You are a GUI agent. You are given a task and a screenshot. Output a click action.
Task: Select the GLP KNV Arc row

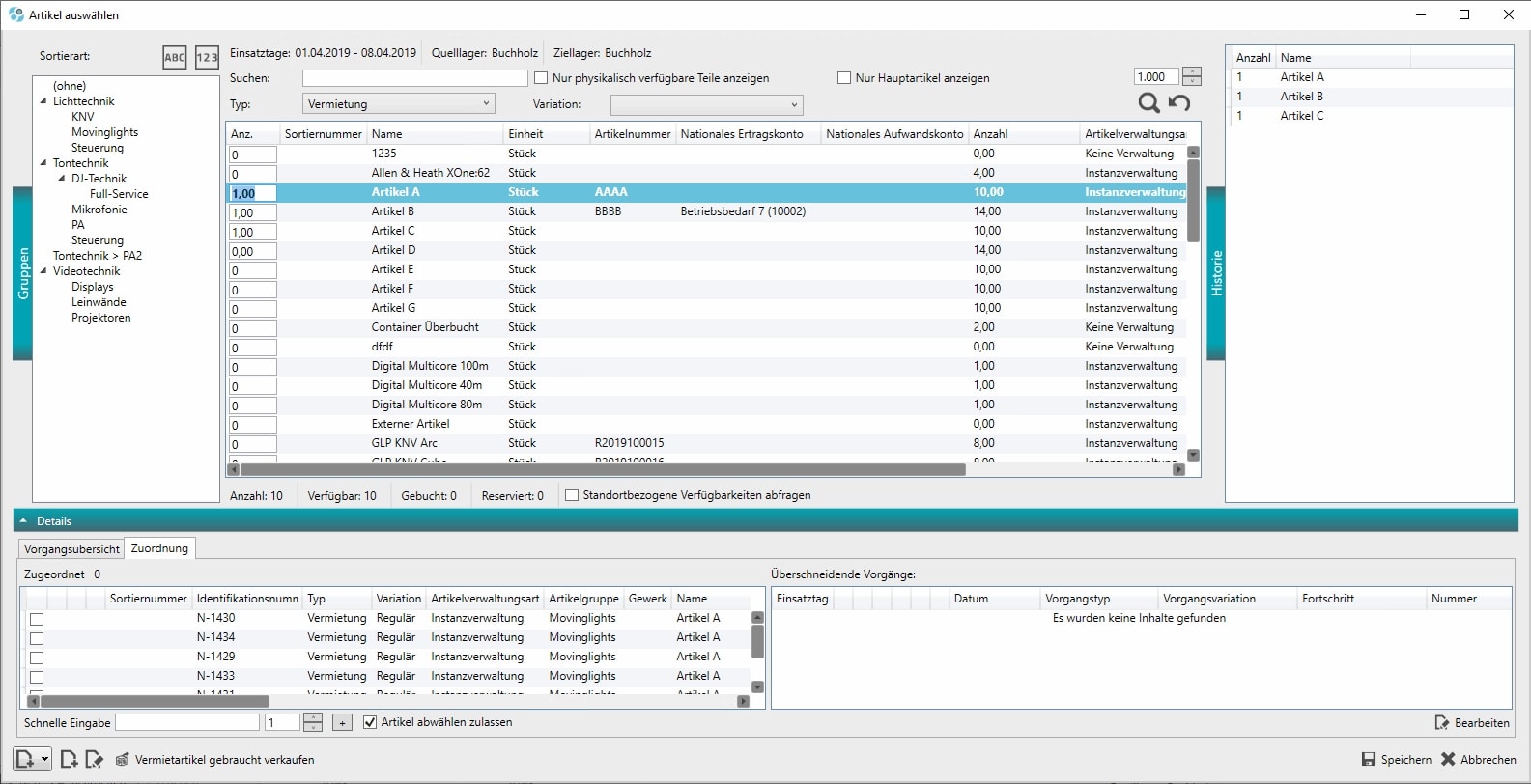coord(708,443)
